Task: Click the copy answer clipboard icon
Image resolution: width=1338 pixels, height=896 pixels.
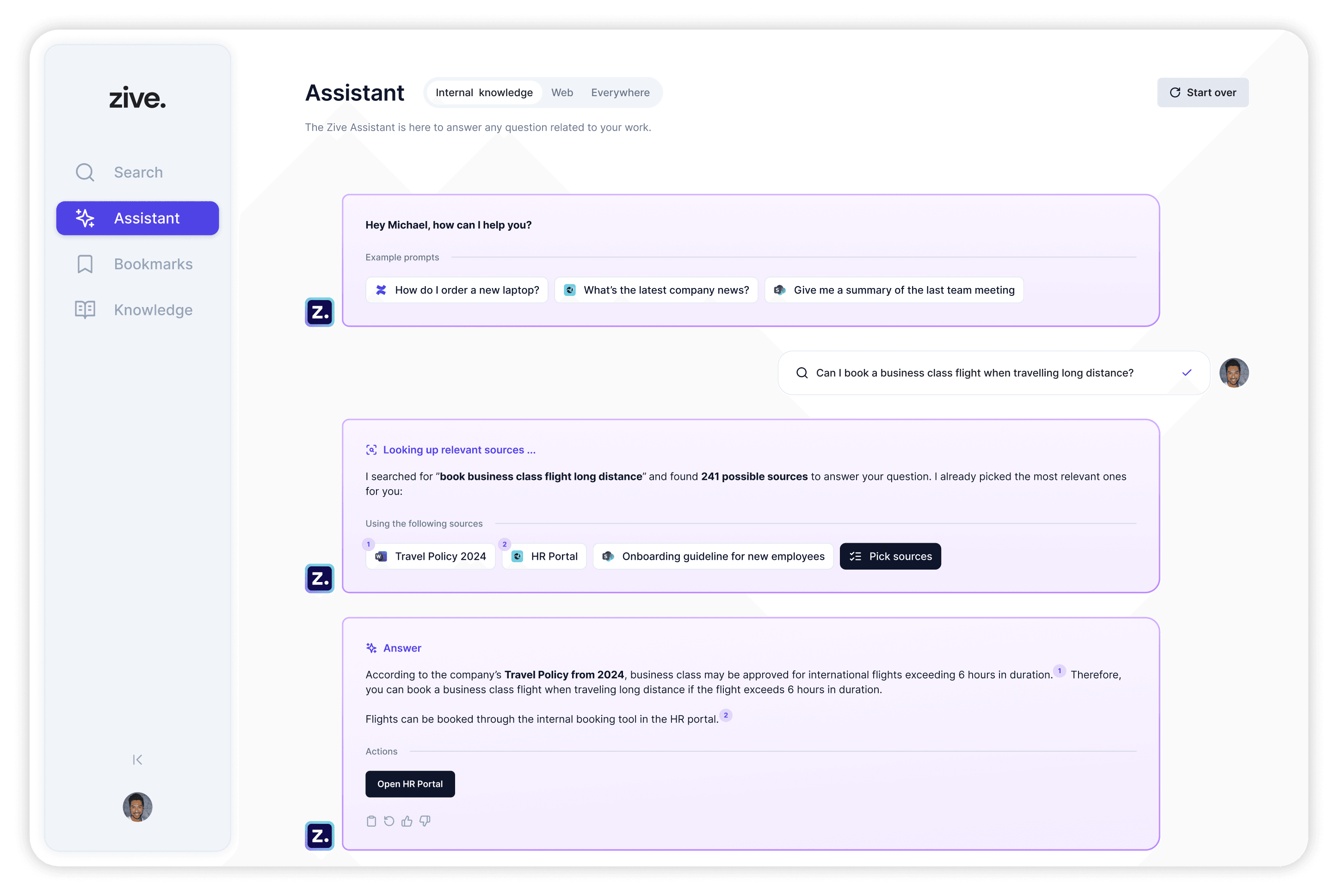Action: pyautogui.click(x=371, y=821)
